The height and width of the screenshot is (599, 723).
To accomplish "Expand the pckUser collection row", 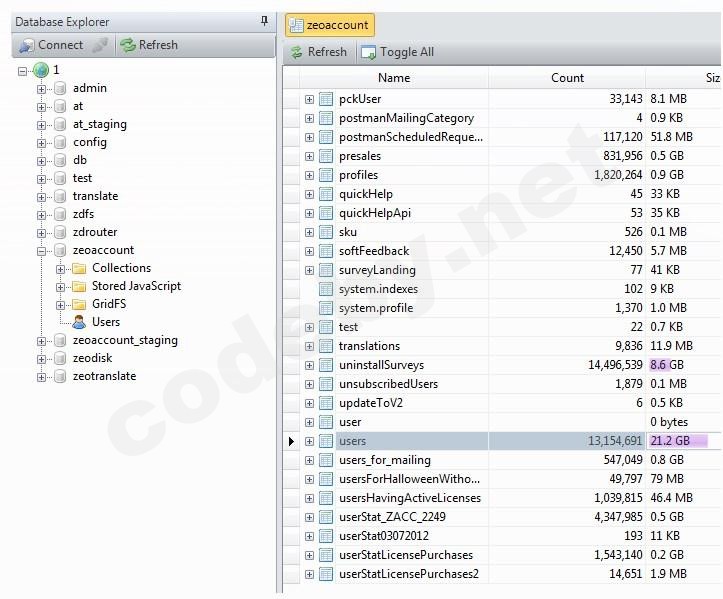I will (309, 100).
